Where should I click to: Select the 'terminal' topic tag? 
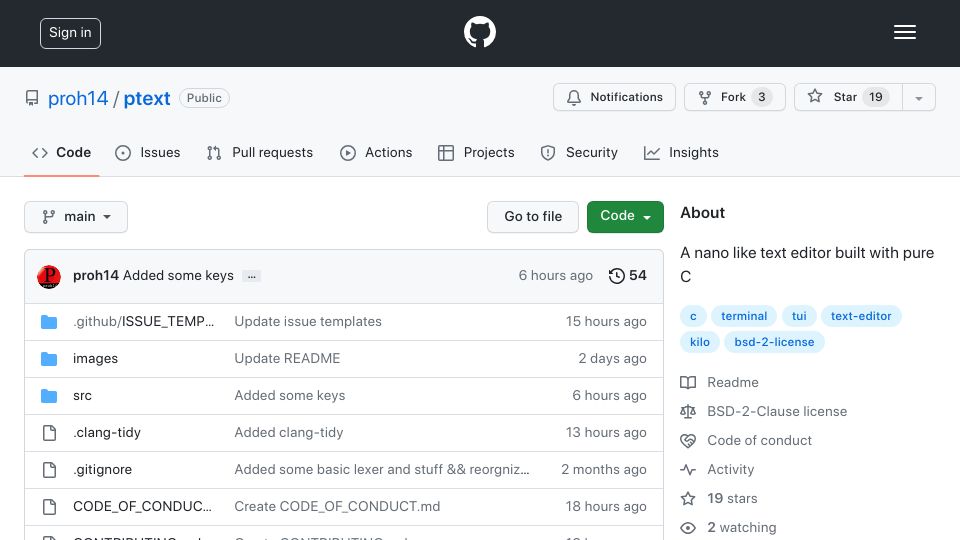pos(744,316)
